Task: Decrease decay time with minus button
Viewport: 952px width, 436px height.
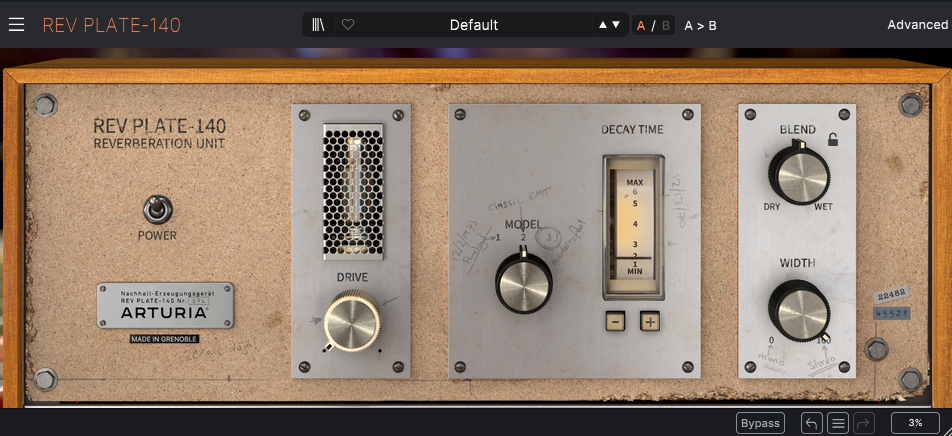Action: coord(615,321)
